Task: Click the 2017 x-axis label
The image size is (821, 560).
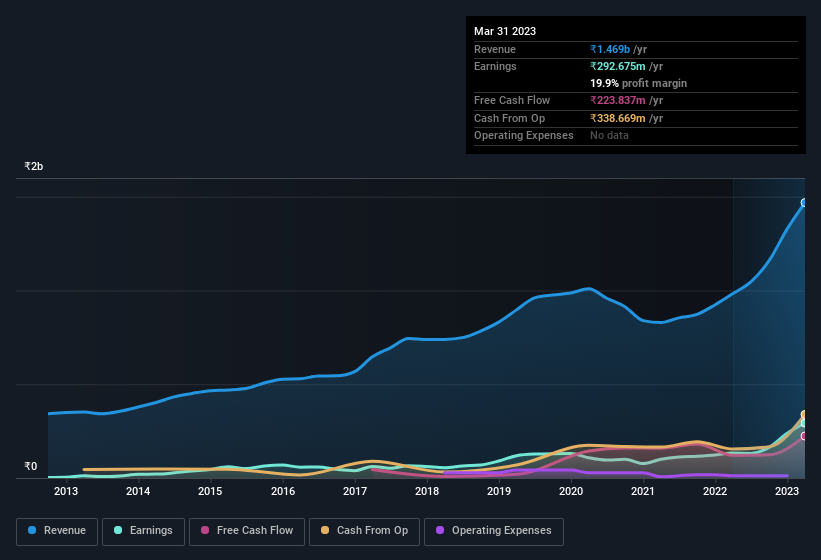Action: (x=354, y=491)
